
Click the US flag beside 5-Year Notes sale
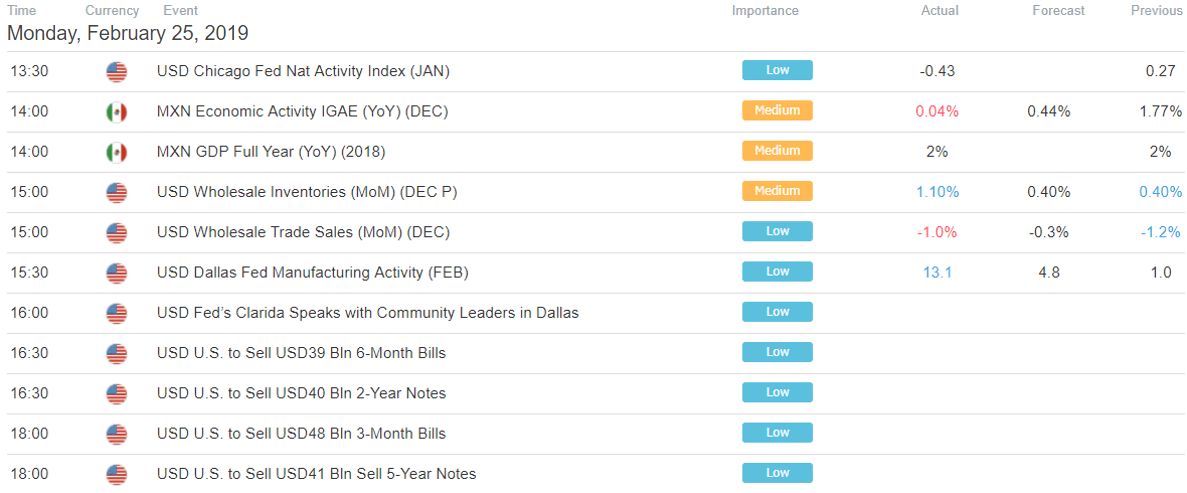(x=117, y=475)
